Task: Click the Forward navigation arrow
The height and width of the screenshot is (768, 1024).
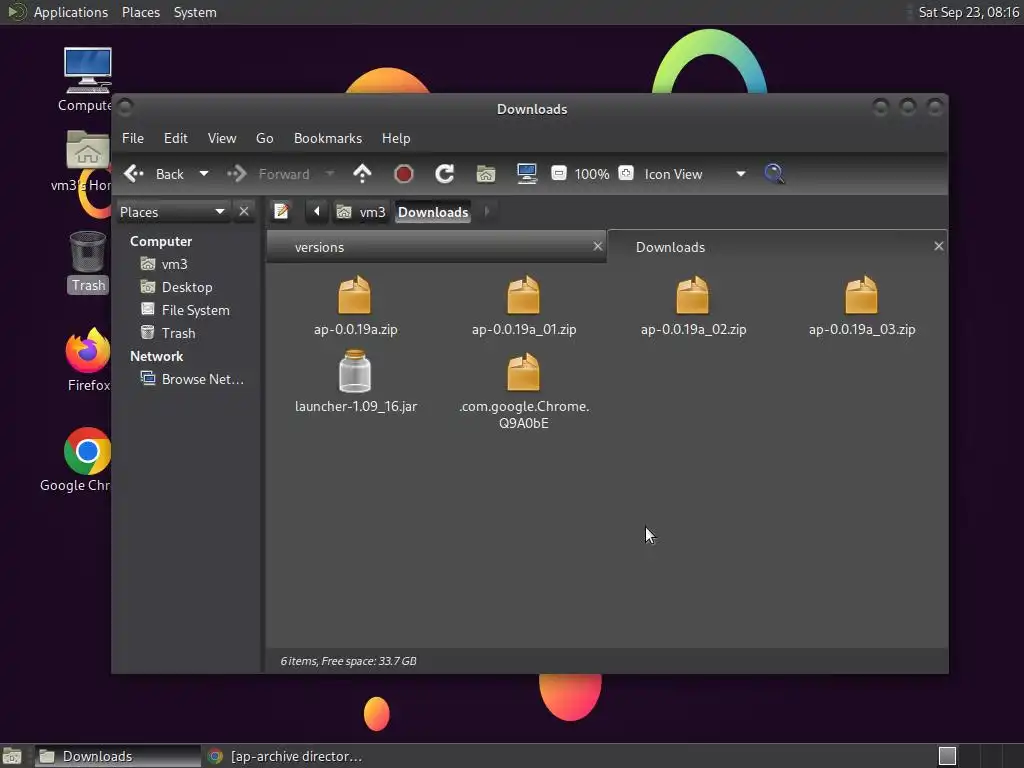Action: tap(268, 174)
